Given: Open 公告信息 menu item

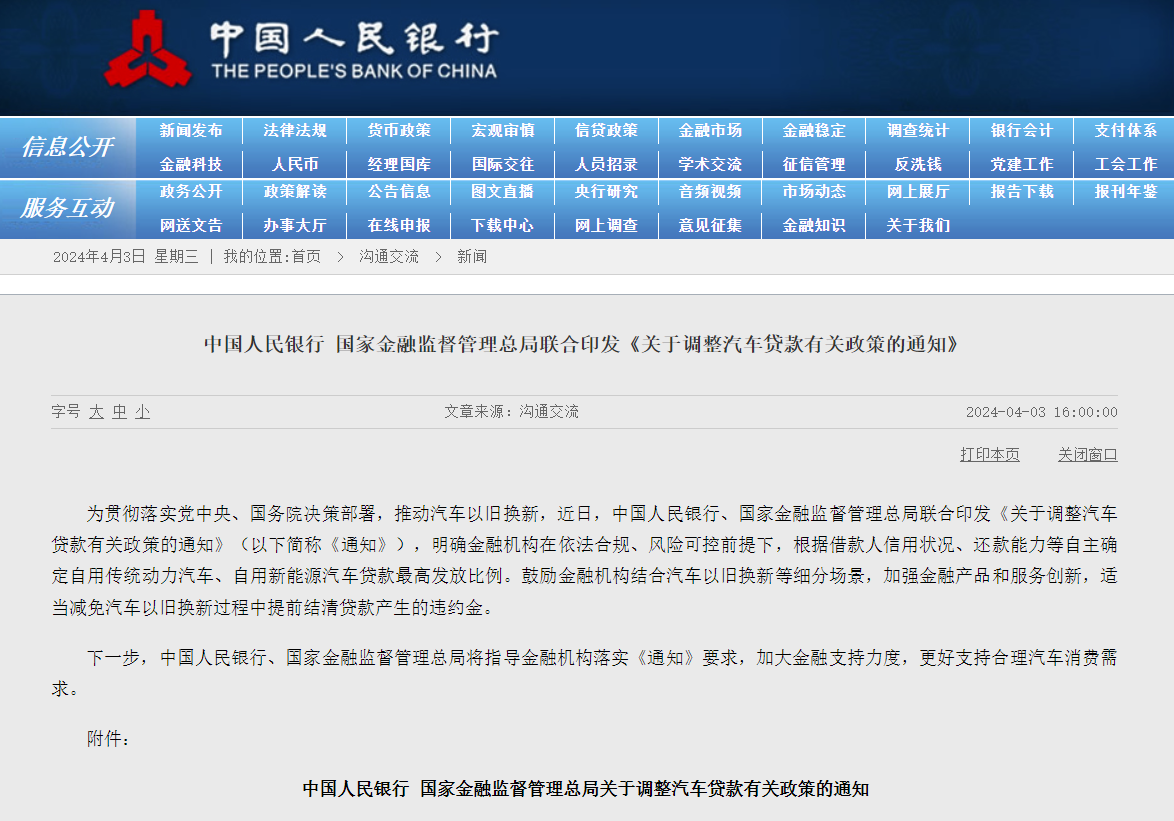Looking at the screenshot, I should 399,192.
